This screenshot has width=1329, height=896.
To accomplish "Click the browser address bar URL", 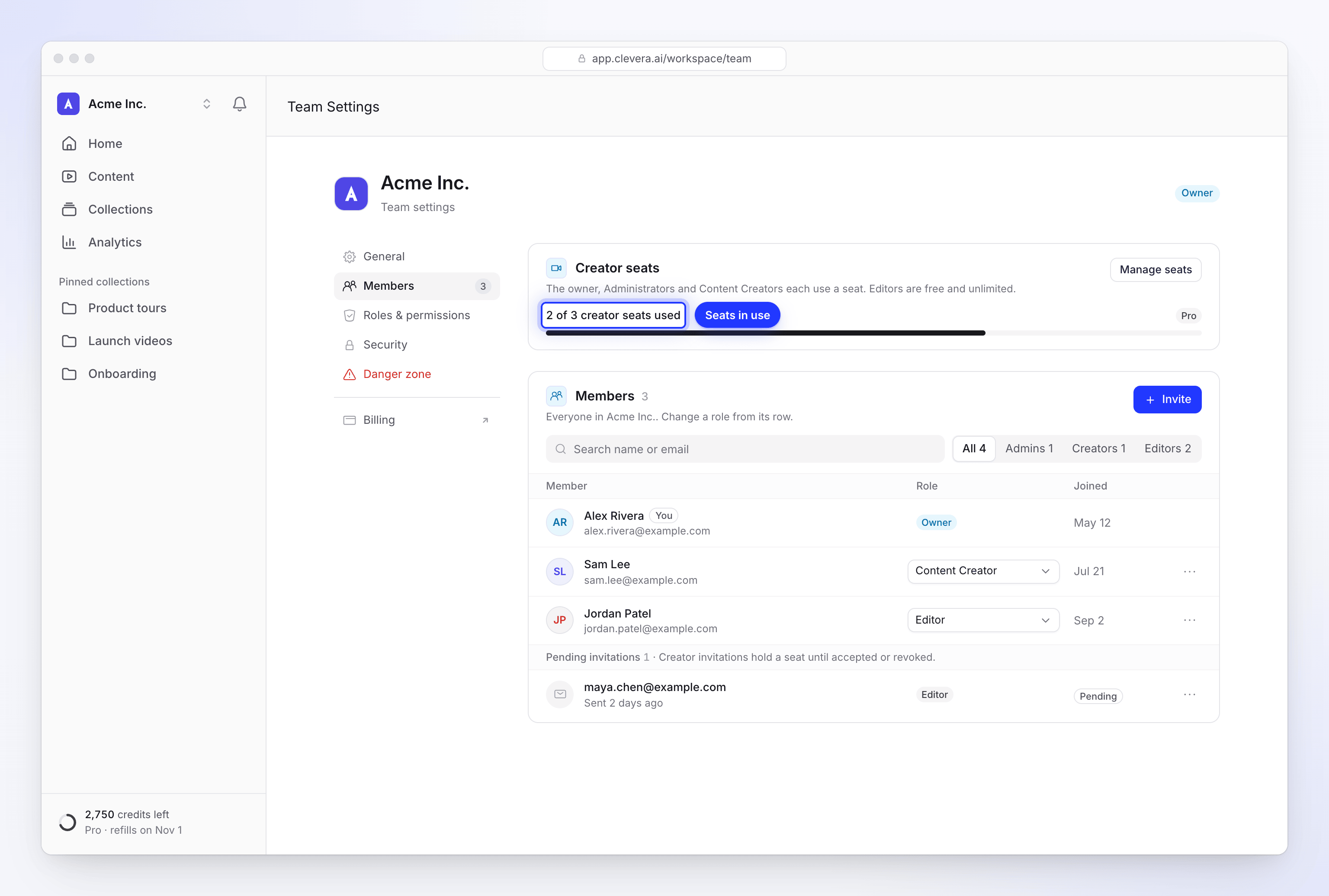I will click(x=664, y=59).
